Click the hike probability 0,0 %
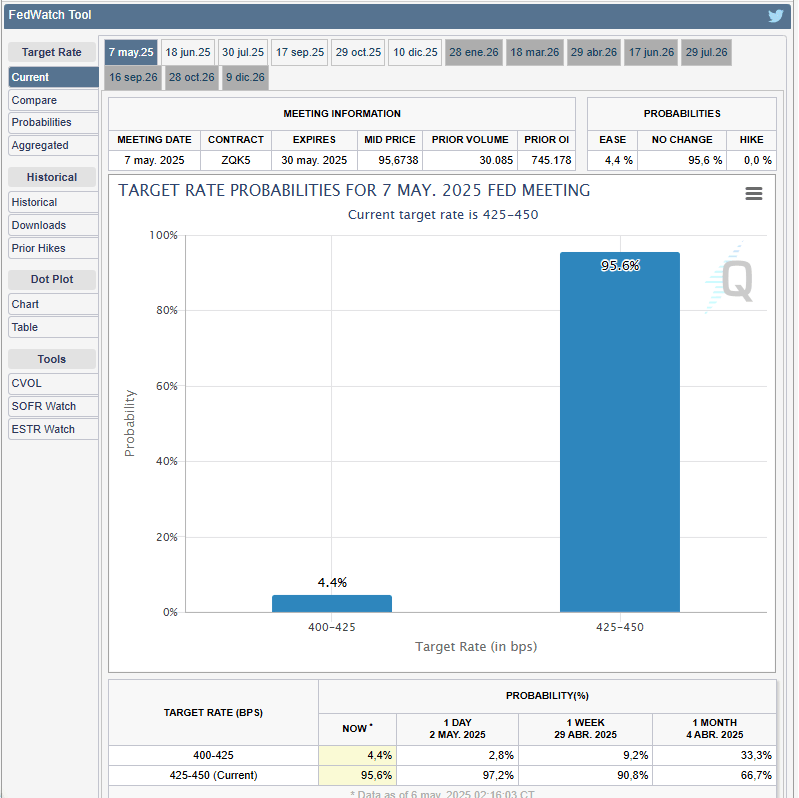This screenshot has height=798, width=799. [x=752, y=160]
